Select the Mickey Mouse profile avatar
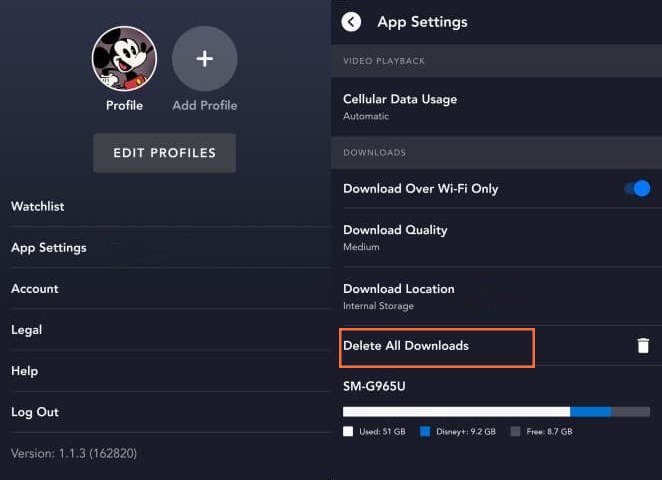 124,59
